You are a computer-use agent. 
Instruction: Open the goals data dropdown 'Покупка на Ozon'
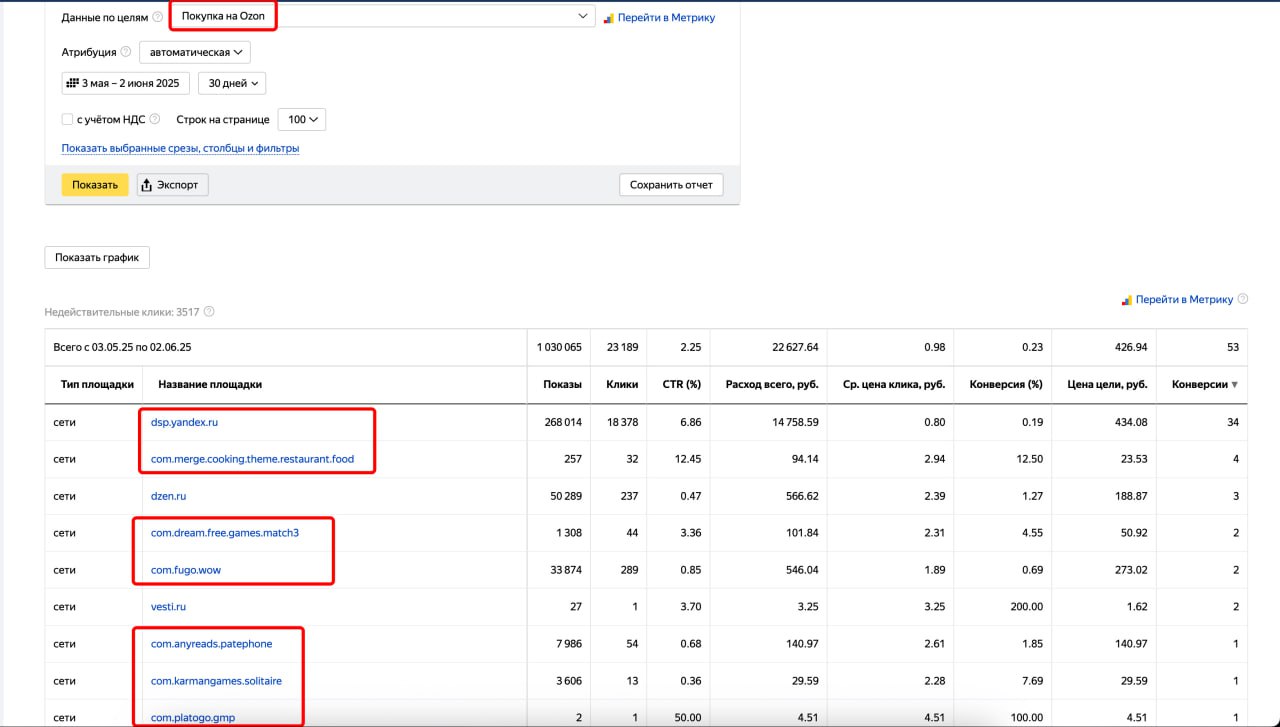click(x=383, y=17)
